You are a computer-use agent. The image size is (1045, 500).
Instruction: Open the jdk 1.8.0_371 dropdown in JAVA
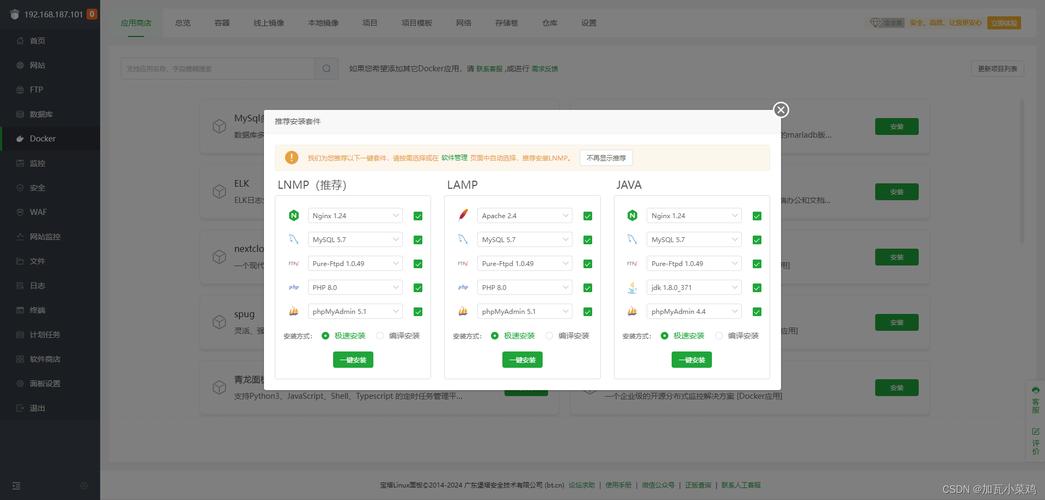694,287
